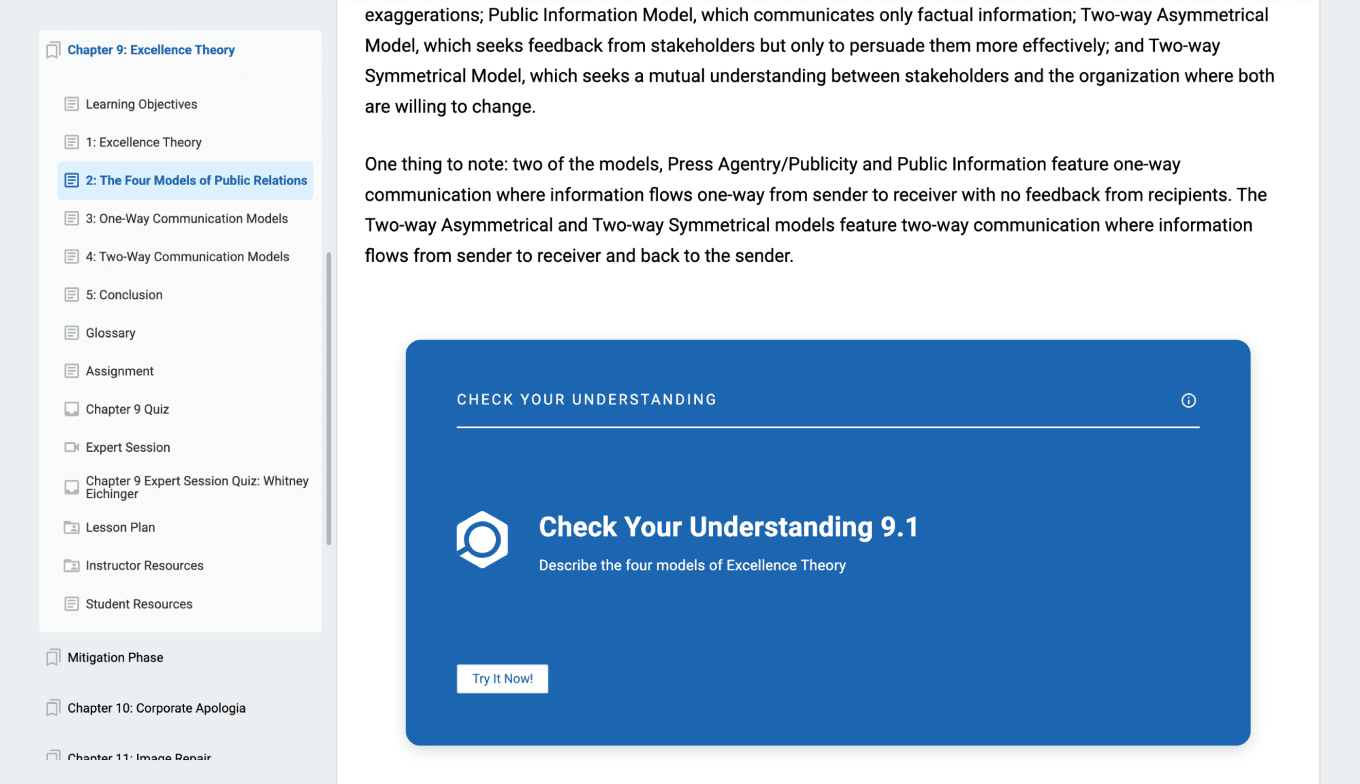The image size is (1360, 784).
Task: Click the page icon beside Glossary
Action: [71, 333]
